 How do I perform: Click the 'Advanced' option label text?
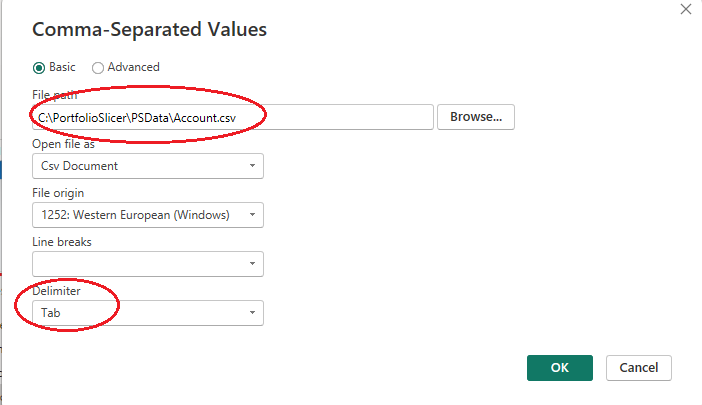click(134, 68)
